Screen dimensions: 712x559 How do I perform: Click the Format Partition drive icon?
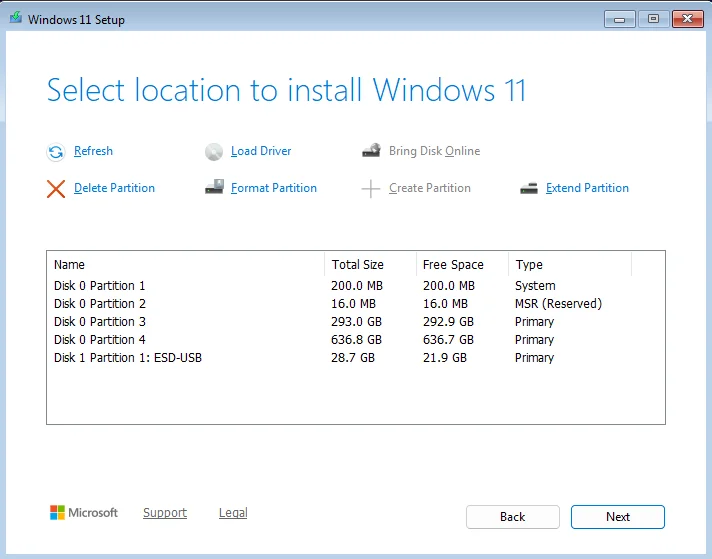(214, 187)
